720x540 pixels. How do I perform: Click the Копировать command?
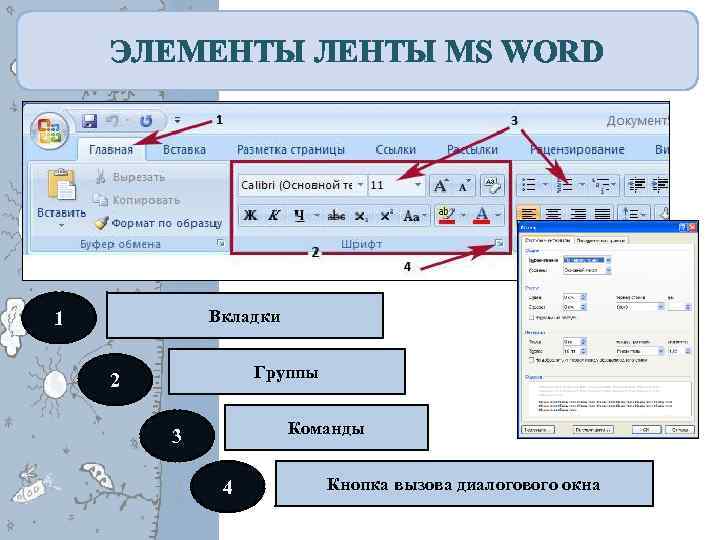136,200
